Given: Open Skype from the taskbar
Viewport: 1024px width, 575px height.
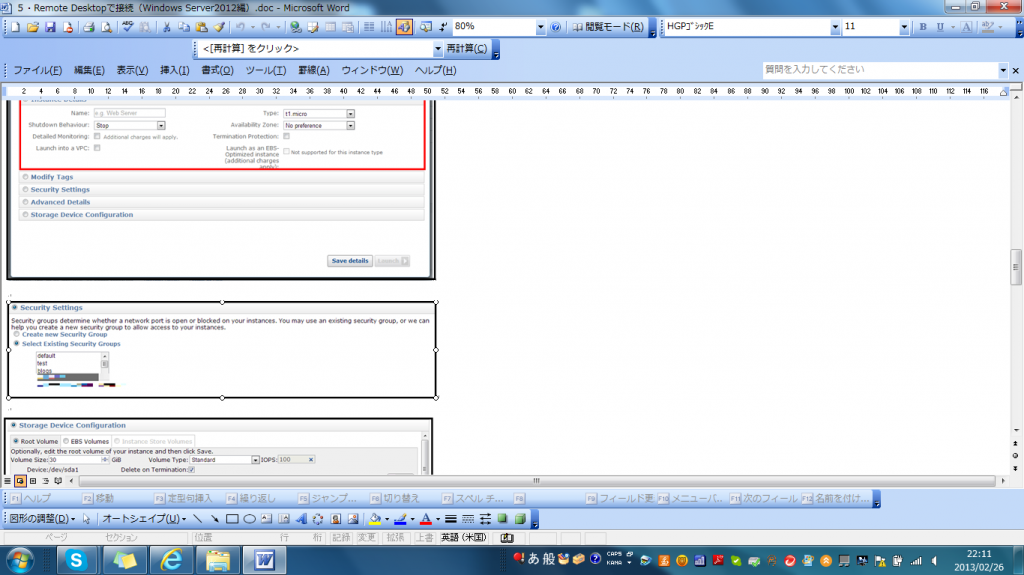Looking at the screenshot, I should point(76,560).
